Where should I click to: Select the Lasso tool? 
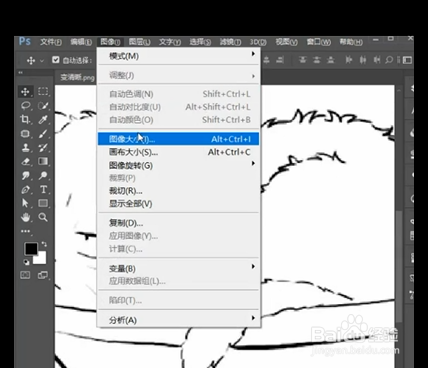click(25, 106)
